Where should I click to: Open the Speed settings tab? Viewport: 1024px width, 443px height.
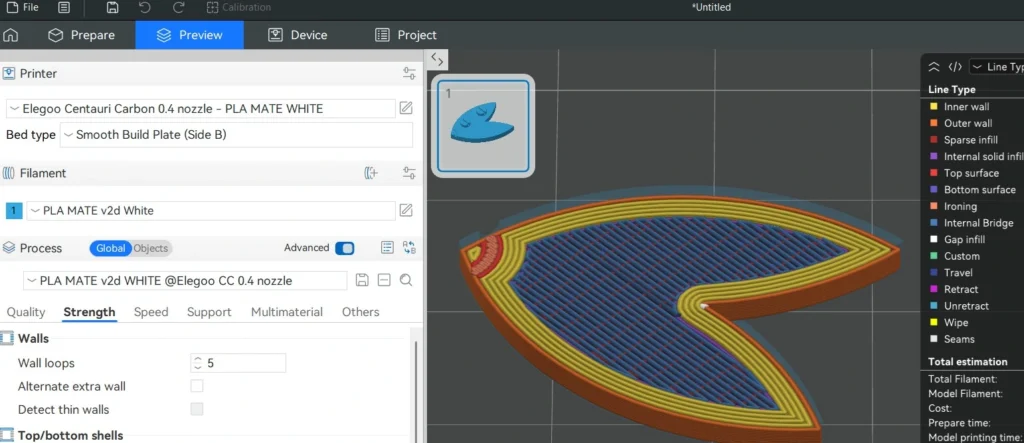(151, 312)
